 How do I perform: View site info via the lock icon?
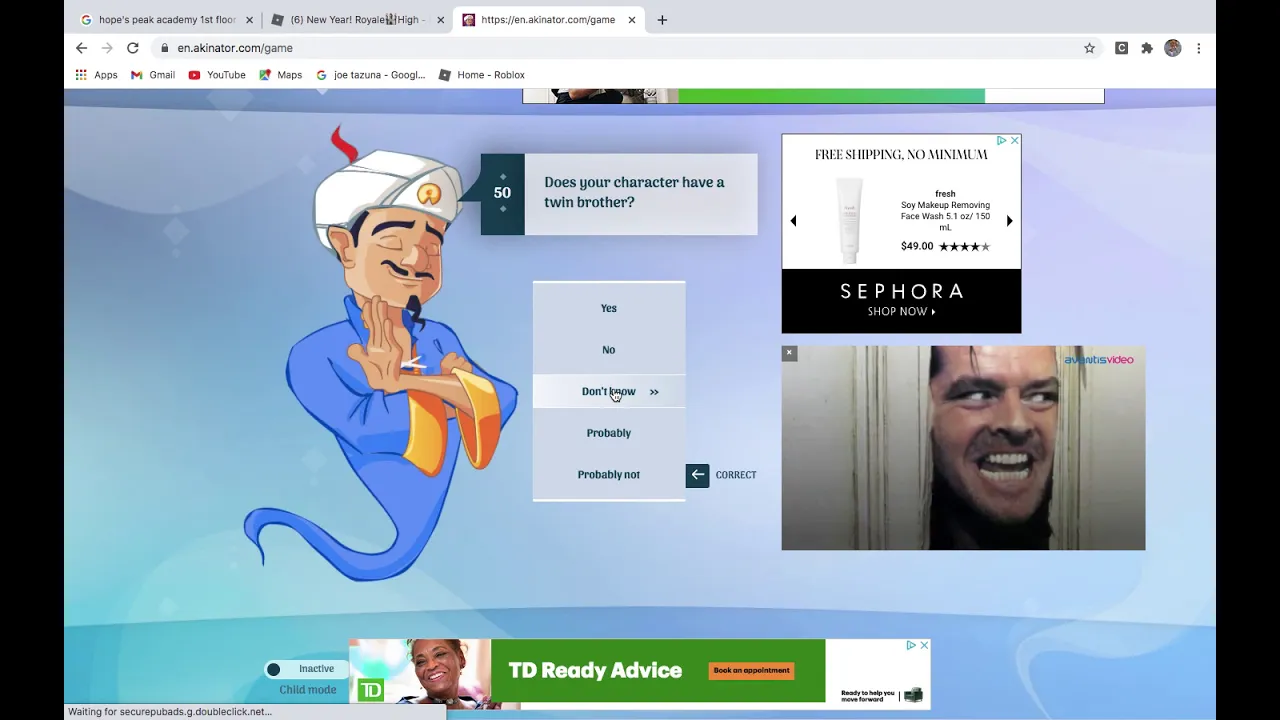coord(164,48)
